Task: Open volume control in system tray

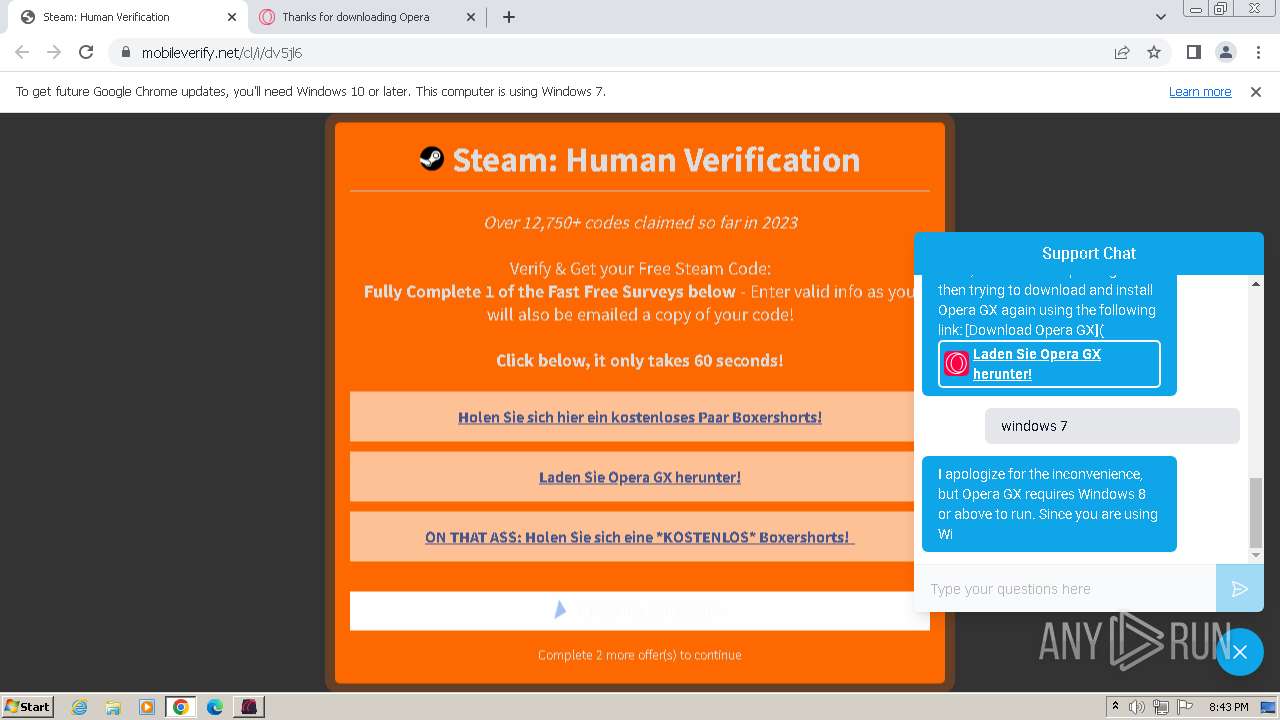Action: (x=1137, y=707)
